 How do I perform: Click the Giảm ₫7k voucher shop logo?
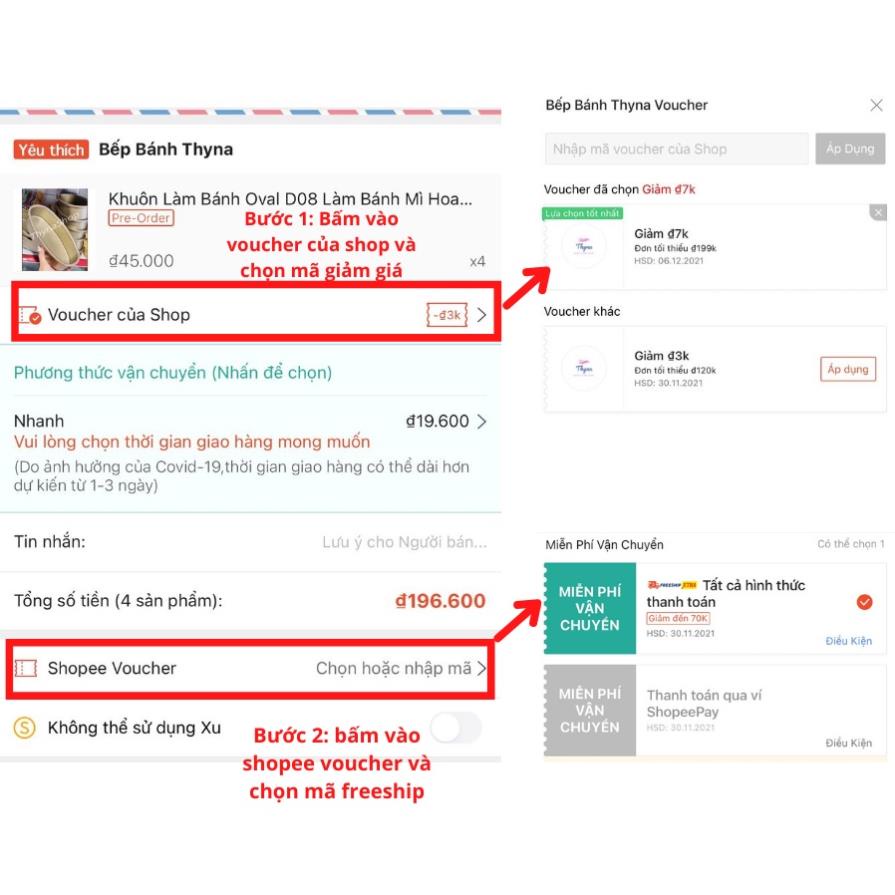pos(583,246)
